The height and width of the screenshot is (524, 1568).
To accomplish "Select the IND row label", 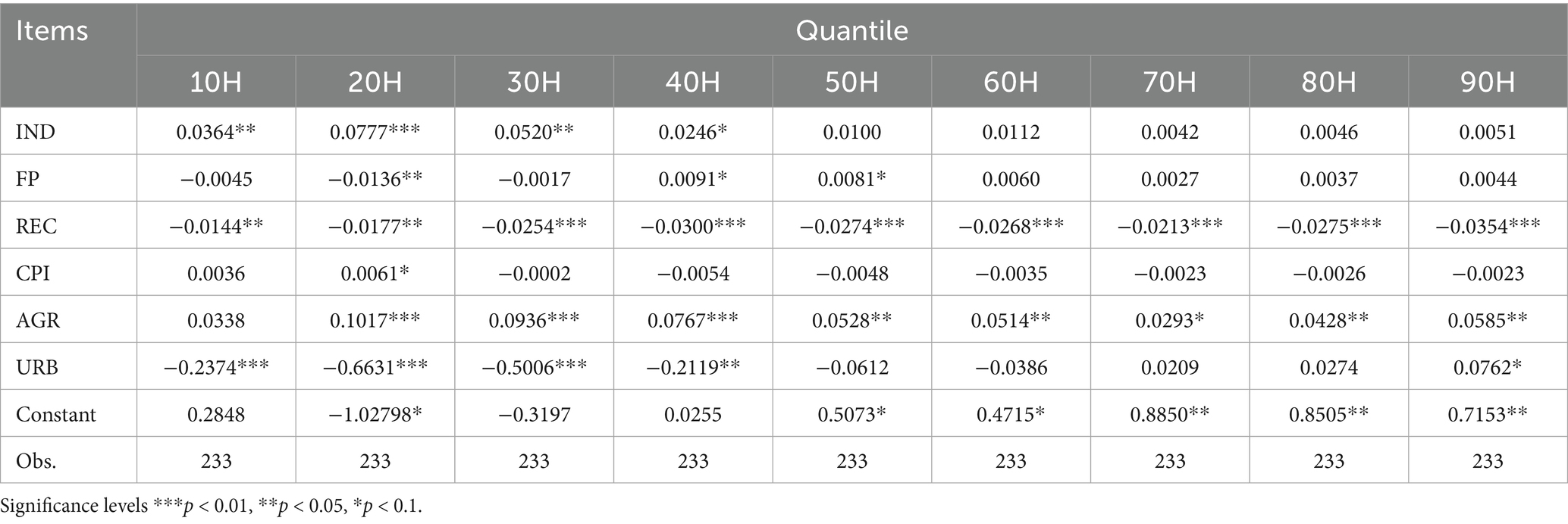I will click(x=36, y=132).
